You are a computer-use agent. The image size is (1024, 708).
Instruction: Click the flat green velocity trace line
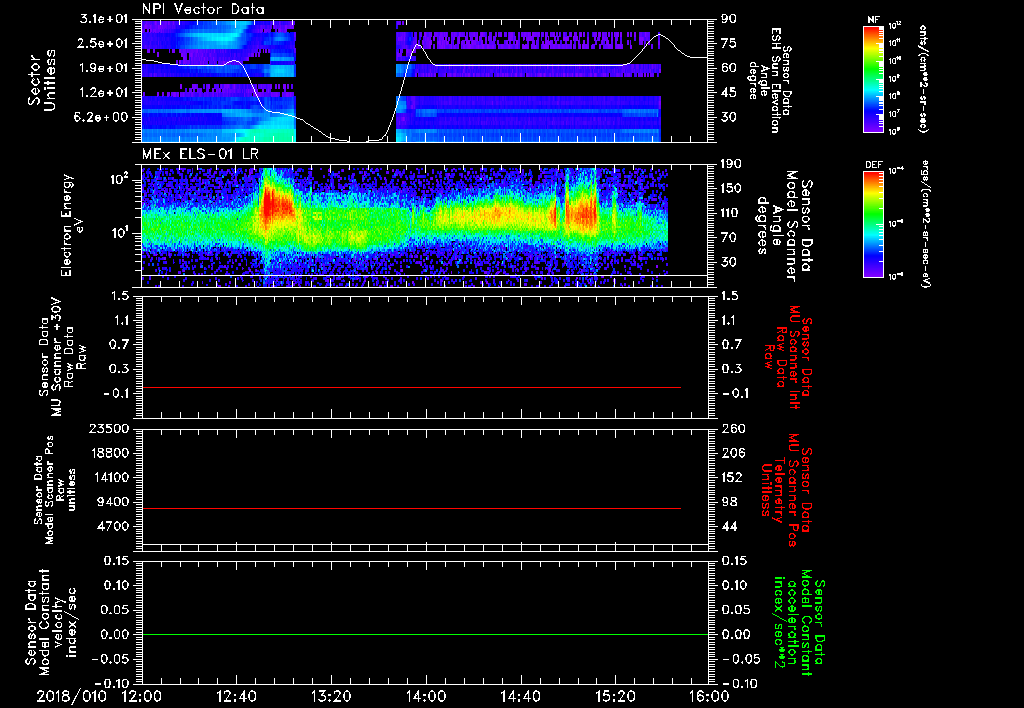pyautogui.click(x=425, y=634)
